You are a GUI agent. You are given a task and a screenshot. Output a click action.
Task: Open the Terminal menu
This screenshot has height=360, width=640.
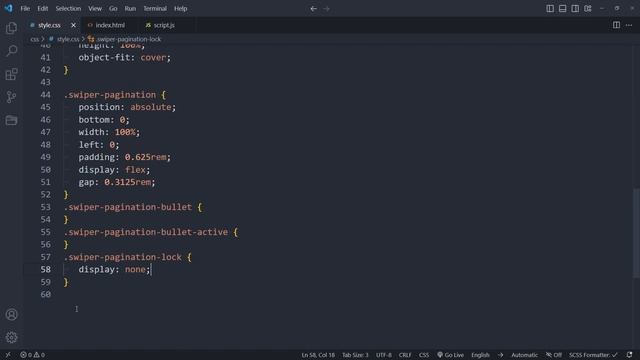[x=155, y=9]
